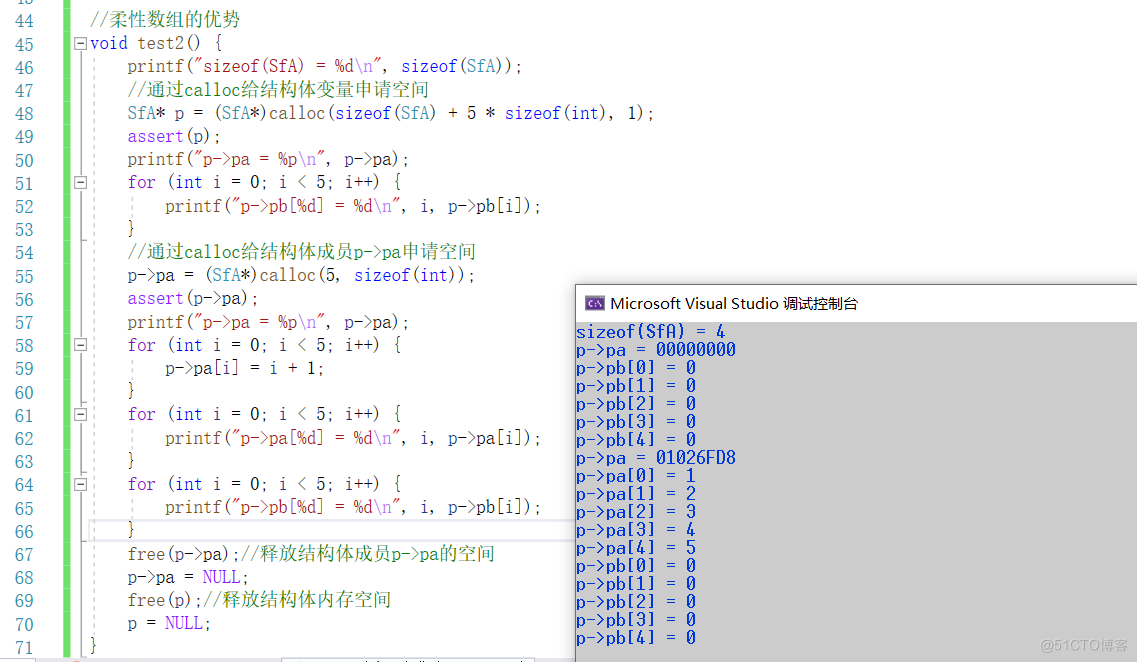This screenshot has height=662, width=1137.
Task: Click console output 'p->pa[2] = 3'
Action: coord(636,512)
